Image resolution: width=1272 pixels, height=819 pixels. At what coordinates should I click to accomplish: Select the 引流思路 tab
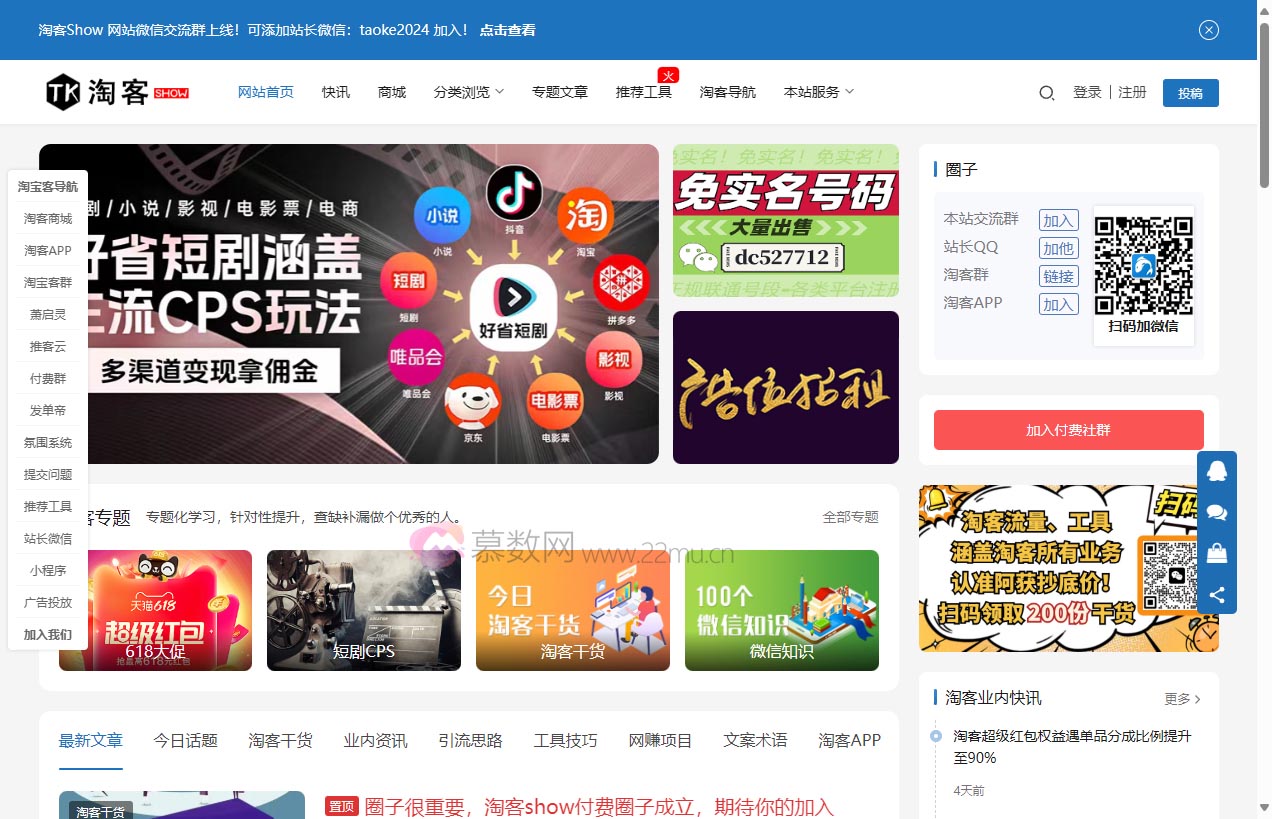pyautogui.click(x=470, y=741)
